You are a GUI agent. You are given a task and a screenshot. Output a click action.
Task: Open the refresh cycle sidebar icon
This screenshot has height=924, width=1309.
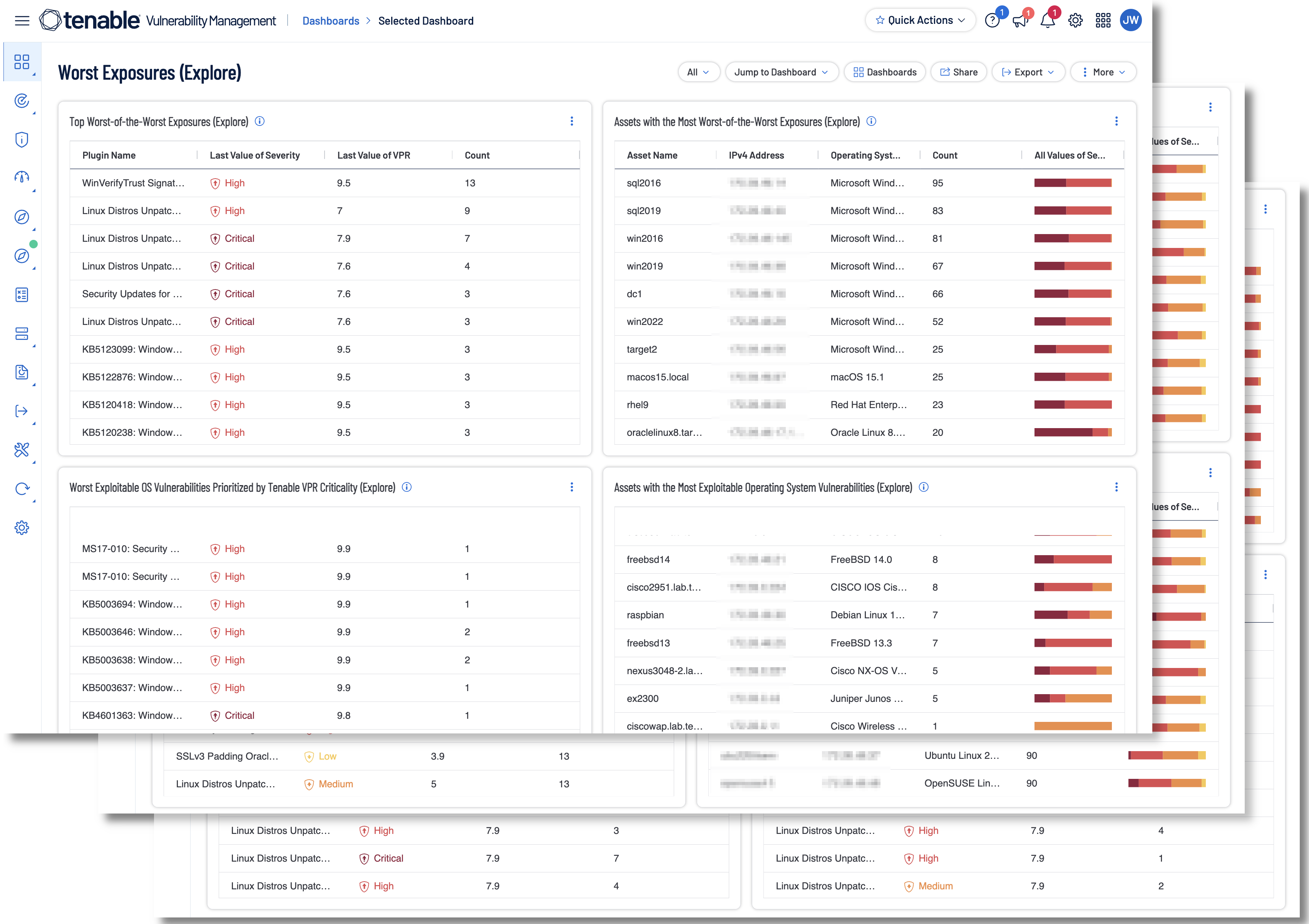click(22, 489)
